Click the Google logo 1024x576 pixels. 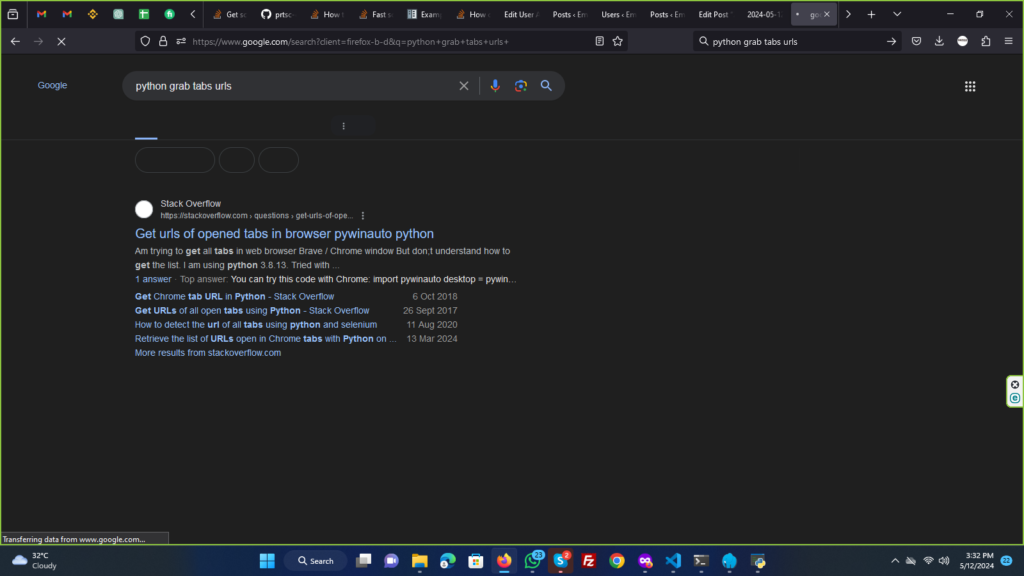pyautogui.click(x=52, y=86)
